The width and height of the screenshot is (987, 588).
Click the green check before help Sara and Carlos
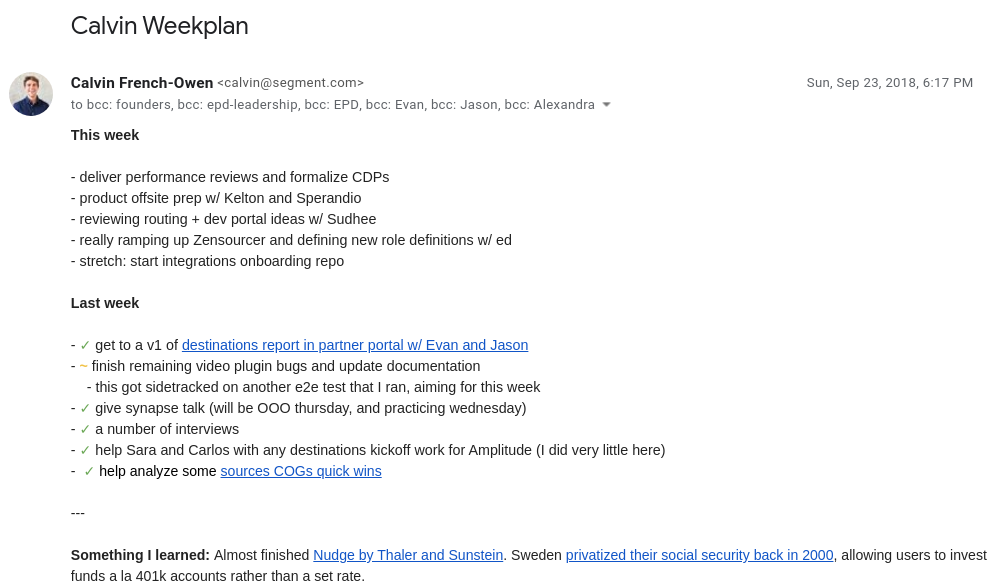click(85, 451)
